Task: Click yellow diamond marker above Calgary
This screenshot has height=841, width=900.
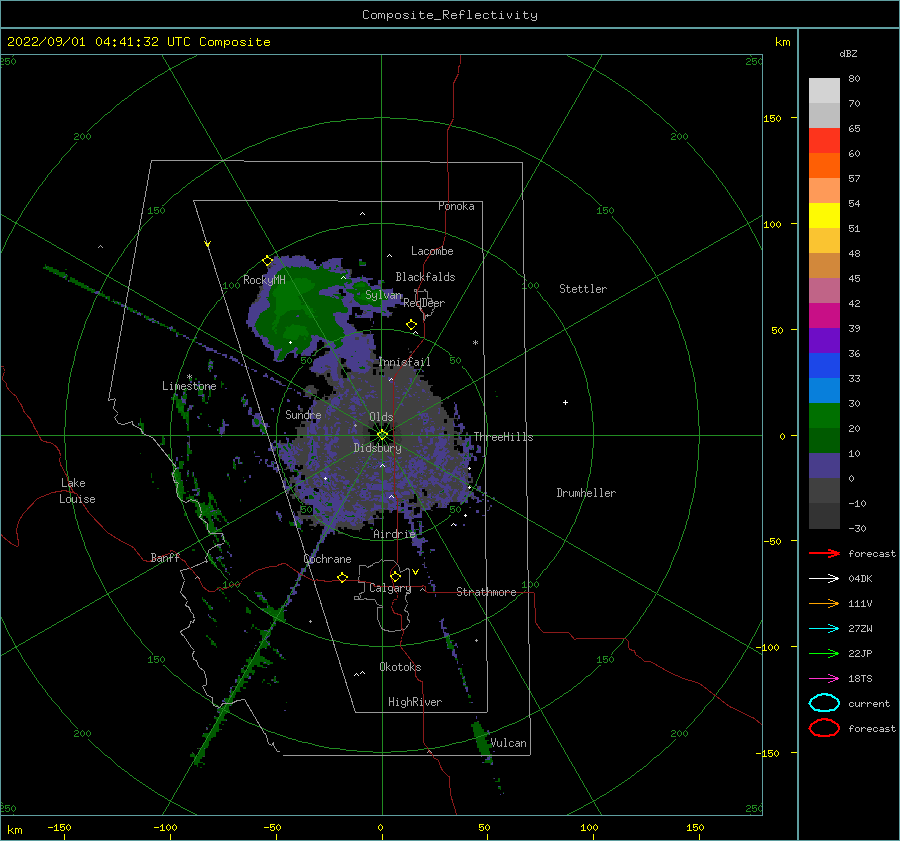Action: click(x=395, y=576)
